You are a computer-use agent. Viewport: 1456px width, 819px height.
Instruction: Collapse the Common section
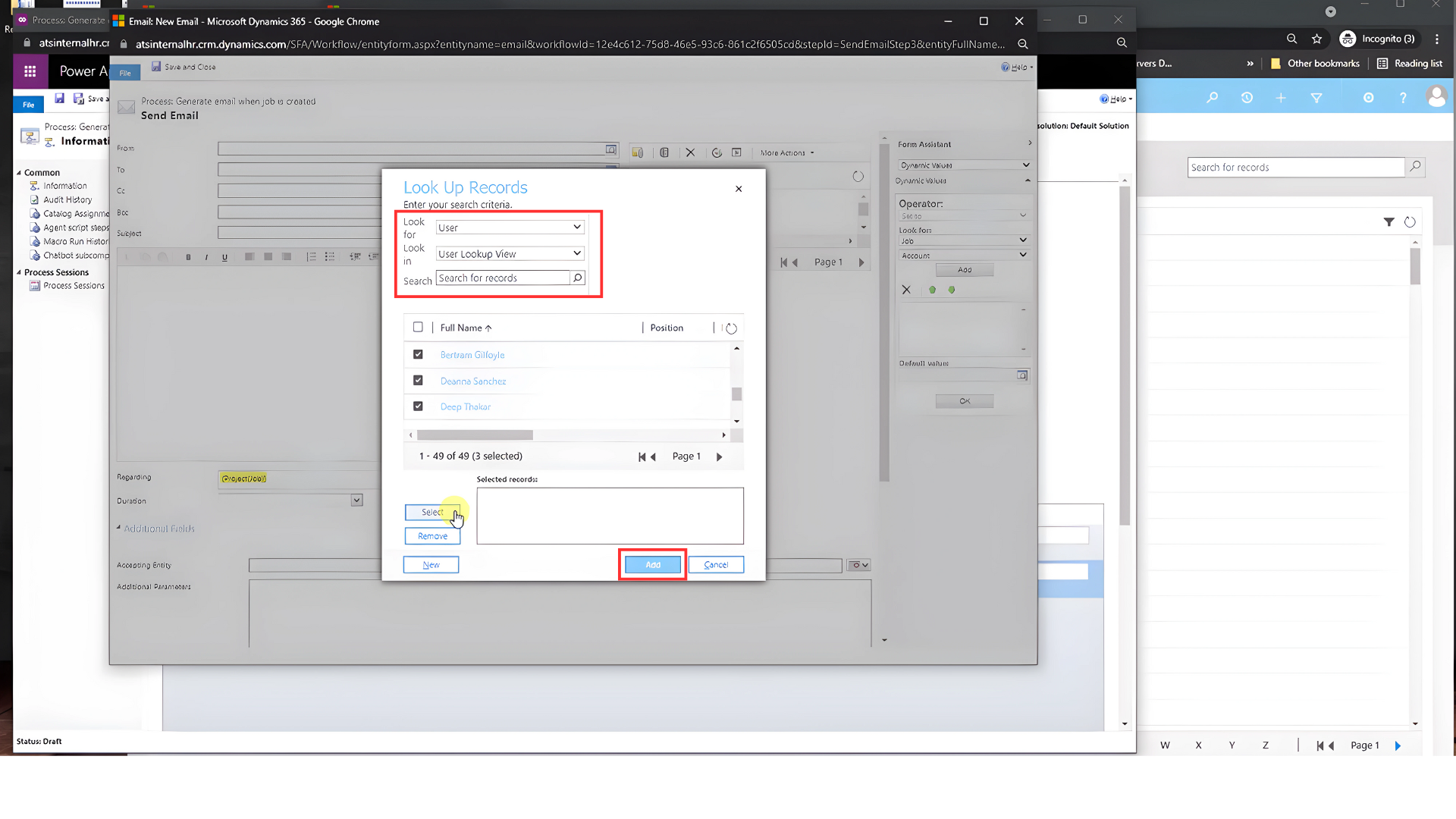coord(19,173)
